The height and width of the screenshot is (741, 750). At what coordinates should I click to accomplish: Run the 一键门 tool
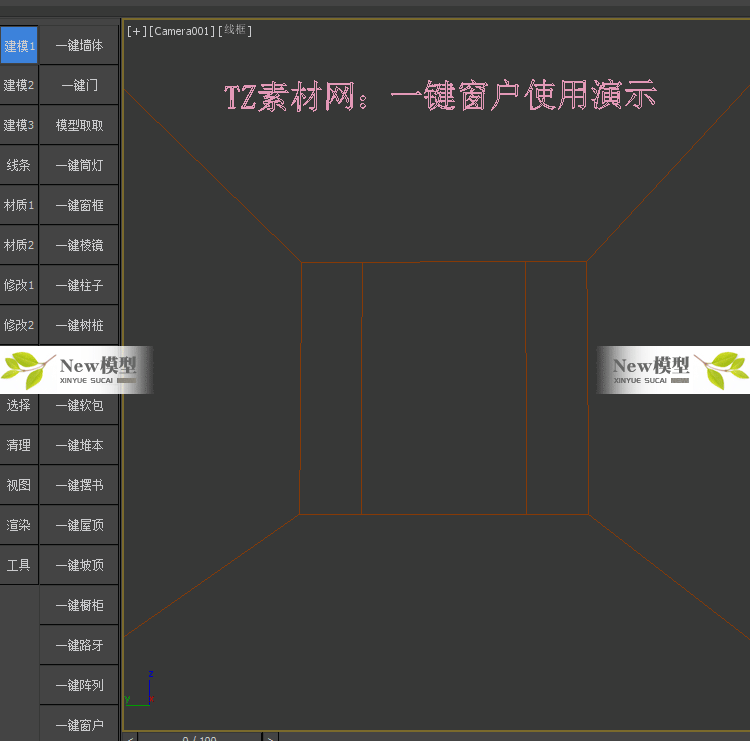pyautogui.click(x=79, y=85)
